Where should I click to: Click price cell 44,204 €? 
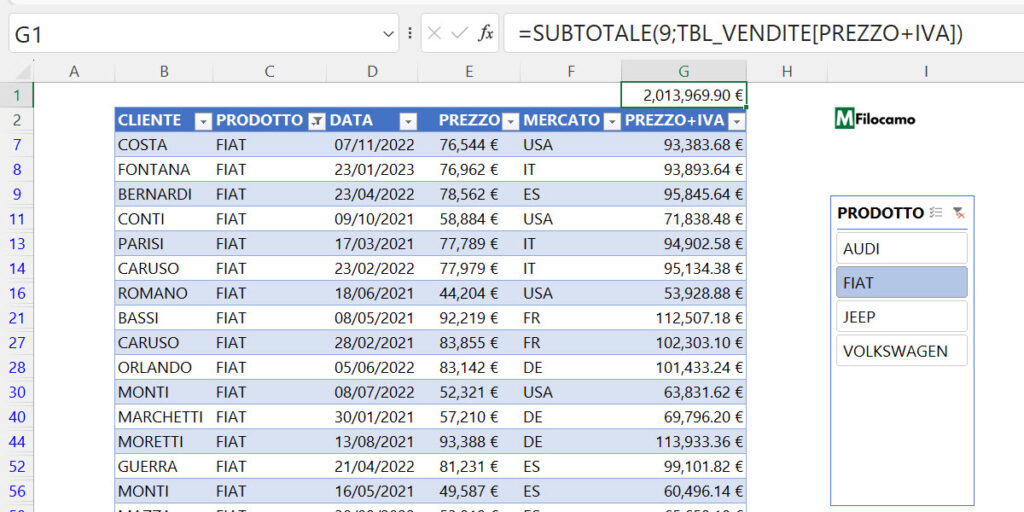coord(469,293)
